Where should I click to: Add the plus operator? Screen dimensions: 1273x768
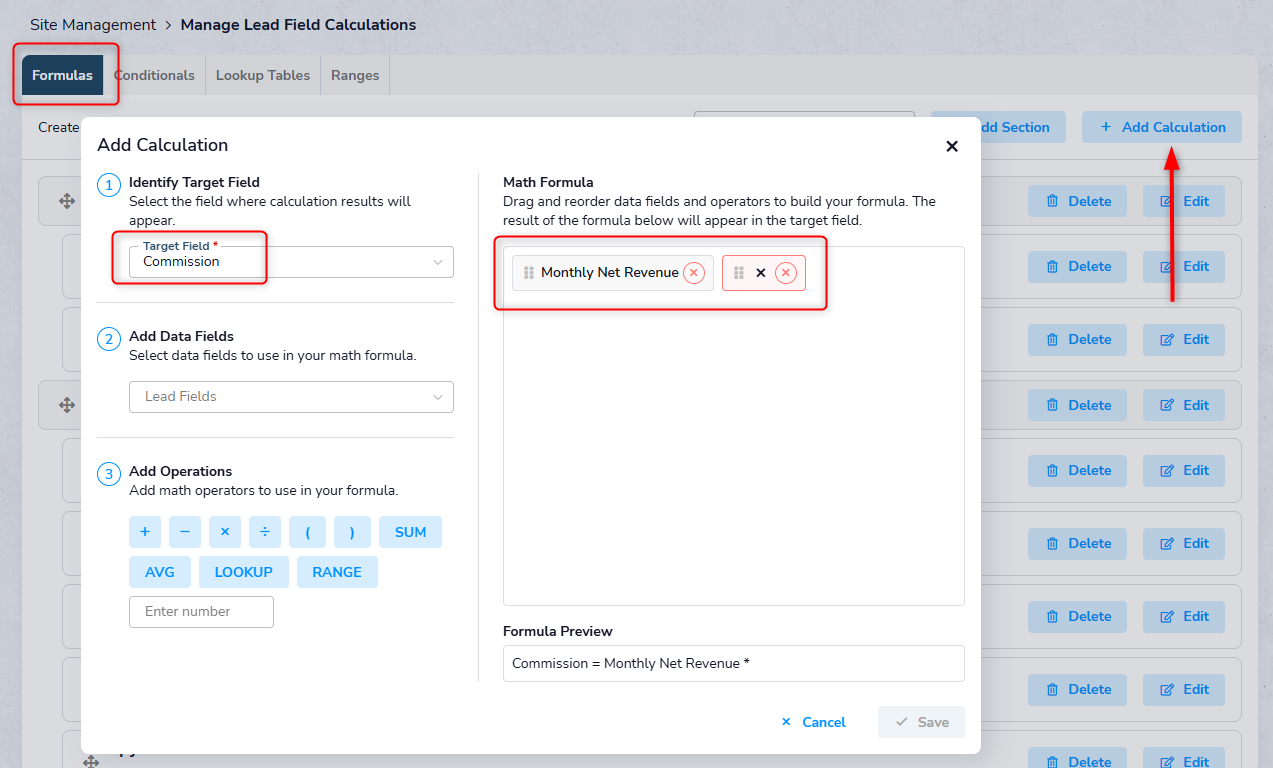point(145,532)
